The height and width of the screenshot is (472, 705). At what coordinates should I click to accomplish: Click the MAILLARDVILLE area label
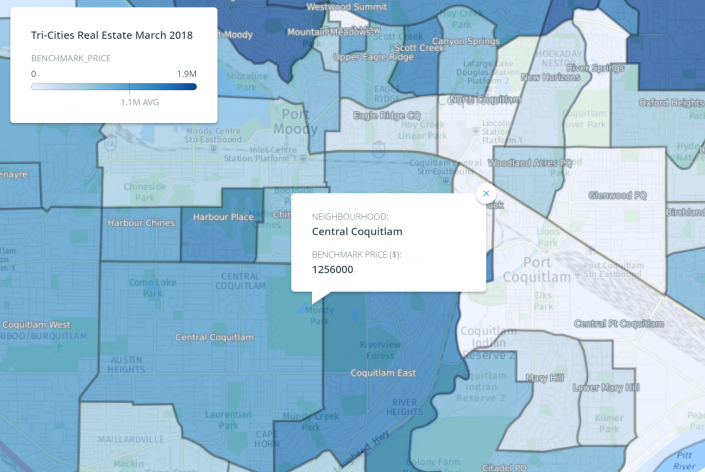coord(131,439)
